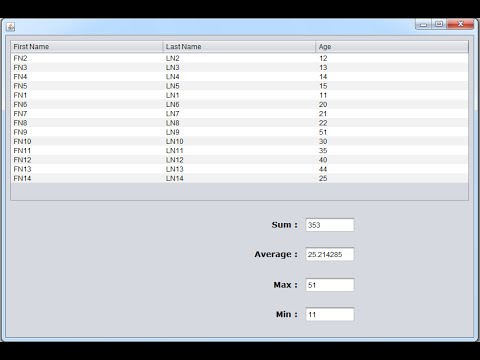Click the LN8 last name cell
This screenshot has height=360, width=480.
click(239, 123)
